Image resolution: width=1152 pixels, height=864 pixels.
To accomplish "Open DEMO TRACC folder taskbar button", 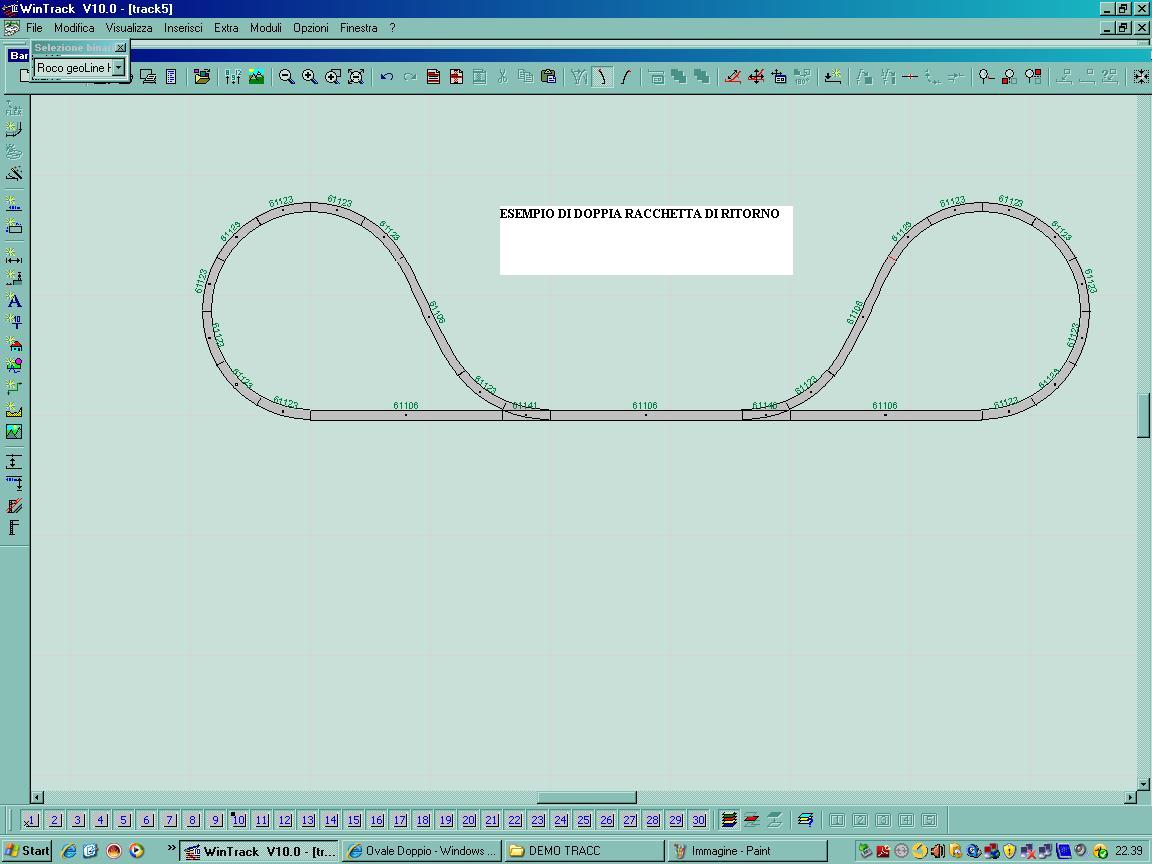I will (584, 851).
